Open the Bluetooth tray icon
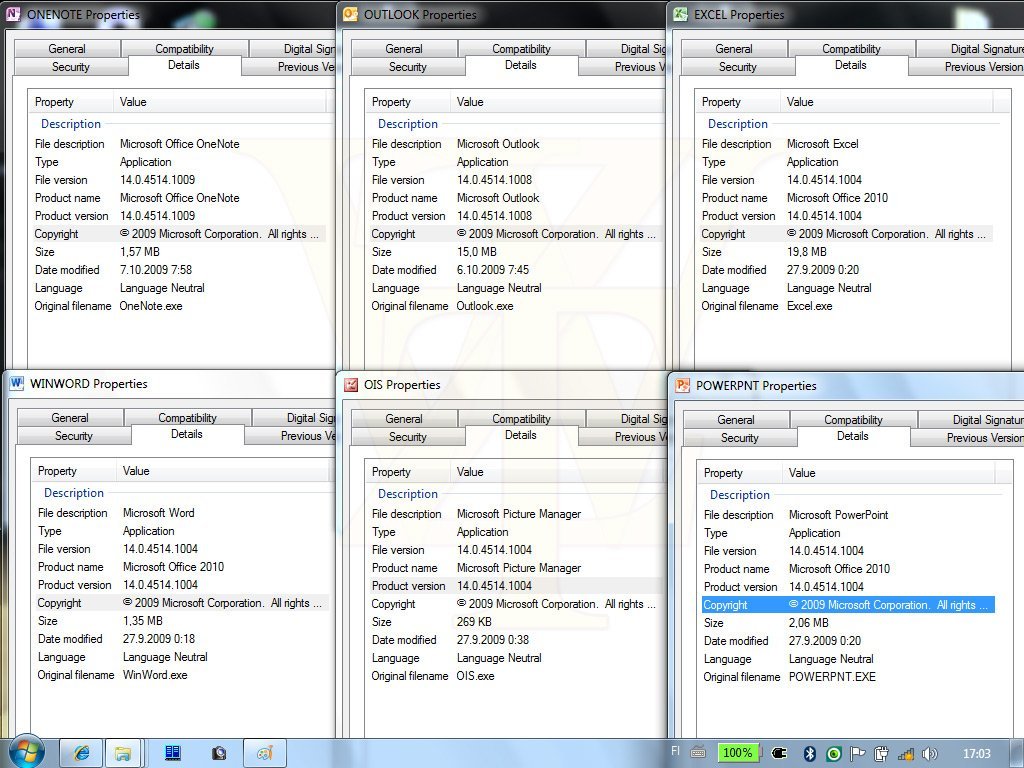This screenshot has width=1024, height=768. click(x=810, y=754)
